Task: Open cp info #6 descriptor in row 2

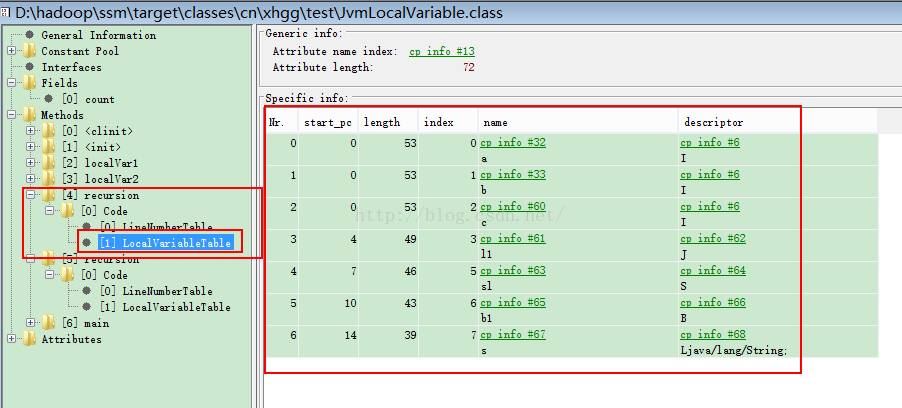Action: click(x=710, y=206)
